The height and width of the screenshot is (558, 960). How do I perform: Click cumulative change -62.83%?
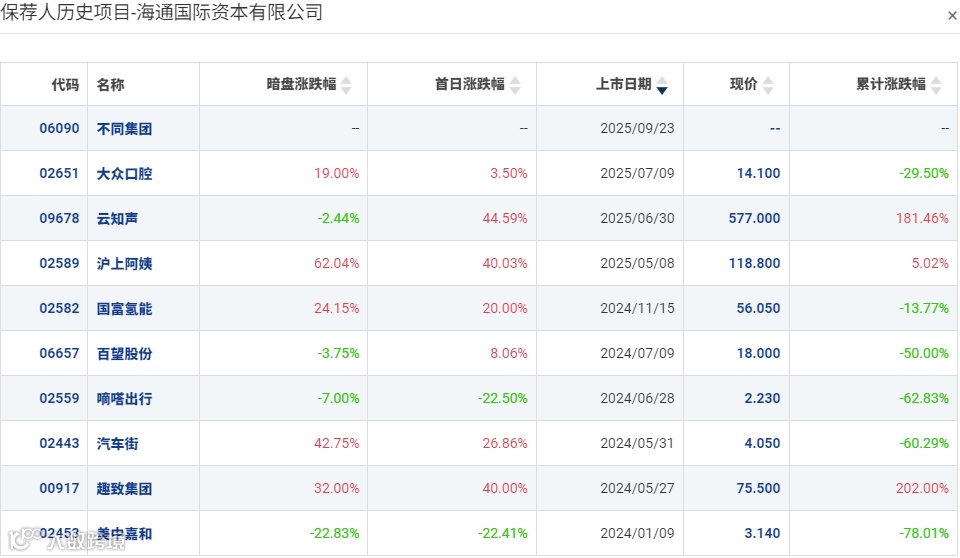point(924,398)
